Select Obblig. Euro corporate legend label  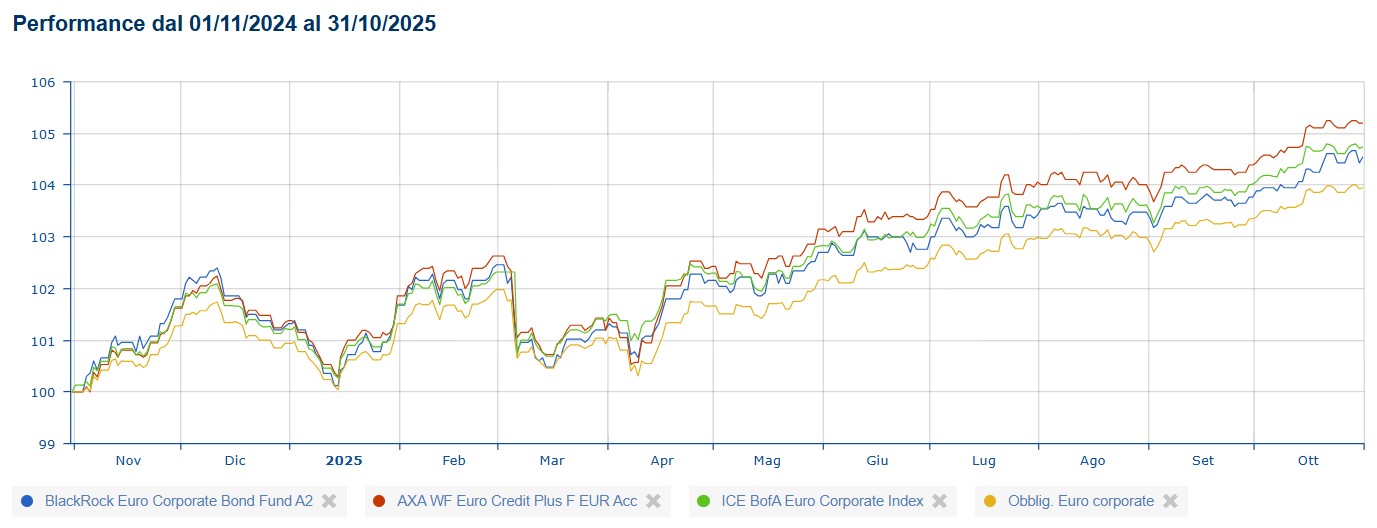[1080, 501]
